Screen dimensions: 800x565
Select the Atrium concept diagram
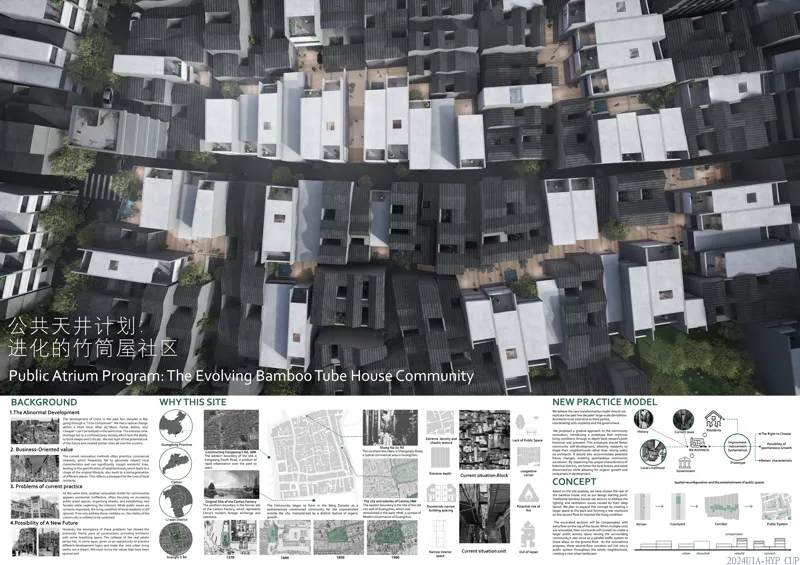coord(641,507)
